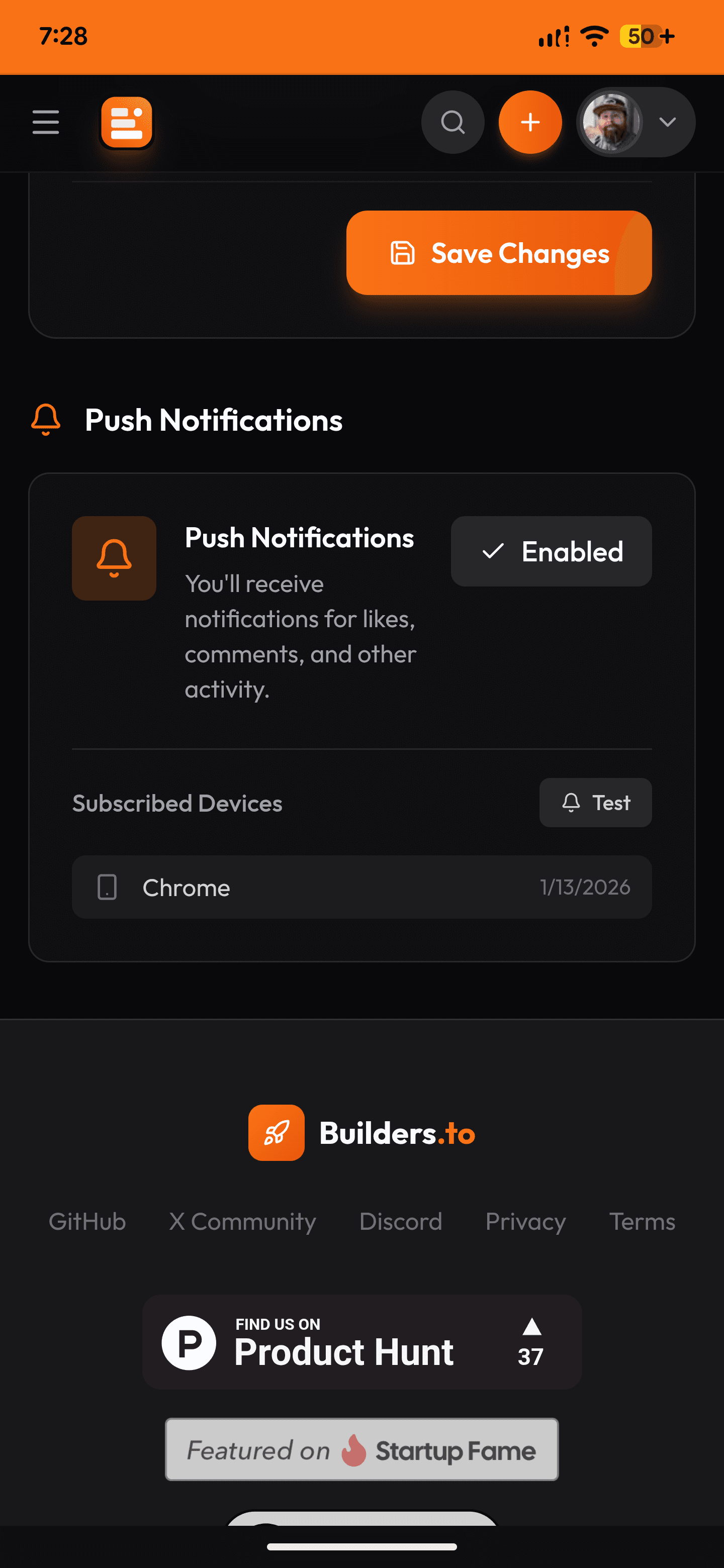This screenshot has width=724, height=1568.
Task: Open the Discord link in the footer
Action: pyautogui.click(x=401, y=1222)
